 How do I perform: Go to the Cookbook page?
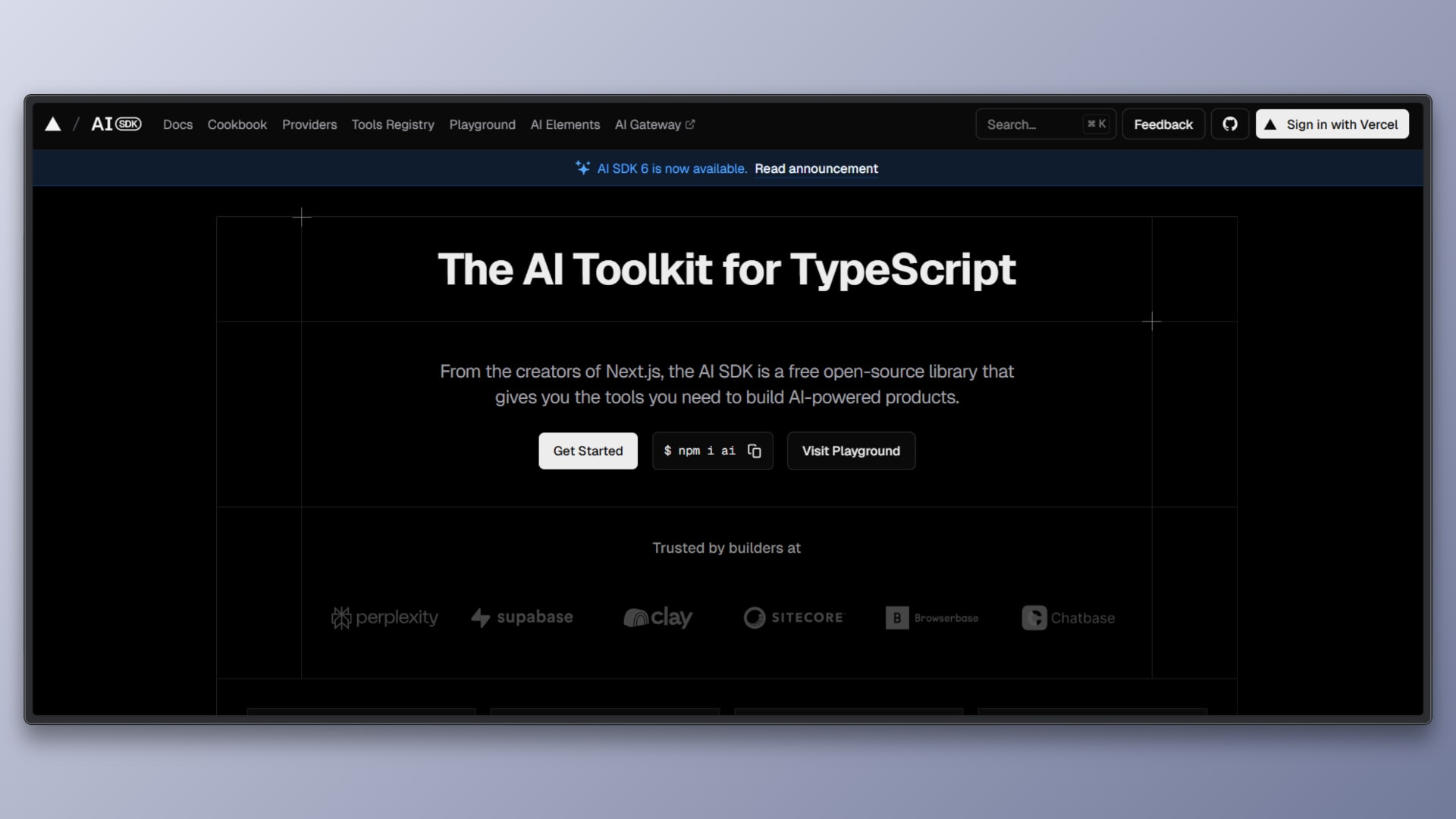[237, 124]
